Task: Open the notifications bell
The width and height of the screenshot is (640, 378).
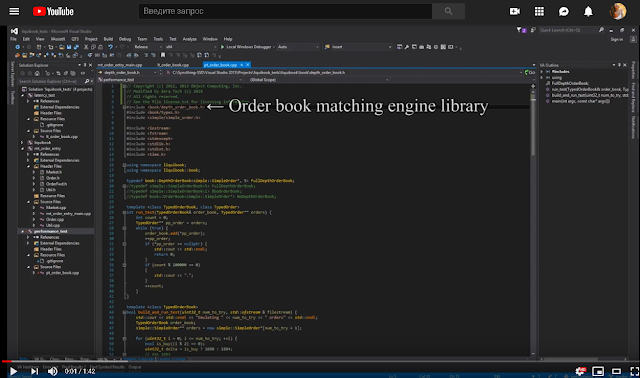Action: tap(588, 11)
